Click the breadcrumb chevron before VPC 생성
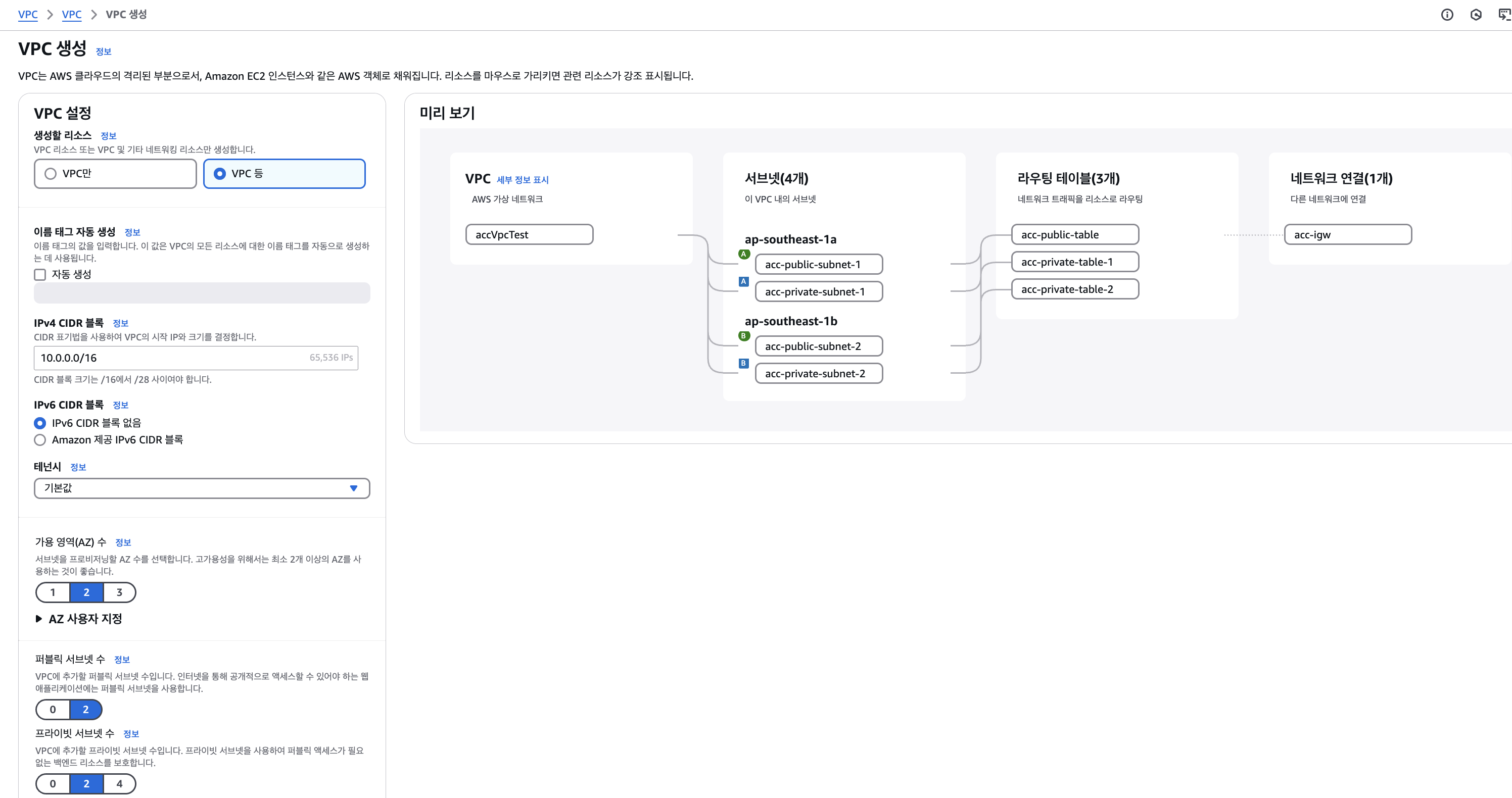 [94, 15]
